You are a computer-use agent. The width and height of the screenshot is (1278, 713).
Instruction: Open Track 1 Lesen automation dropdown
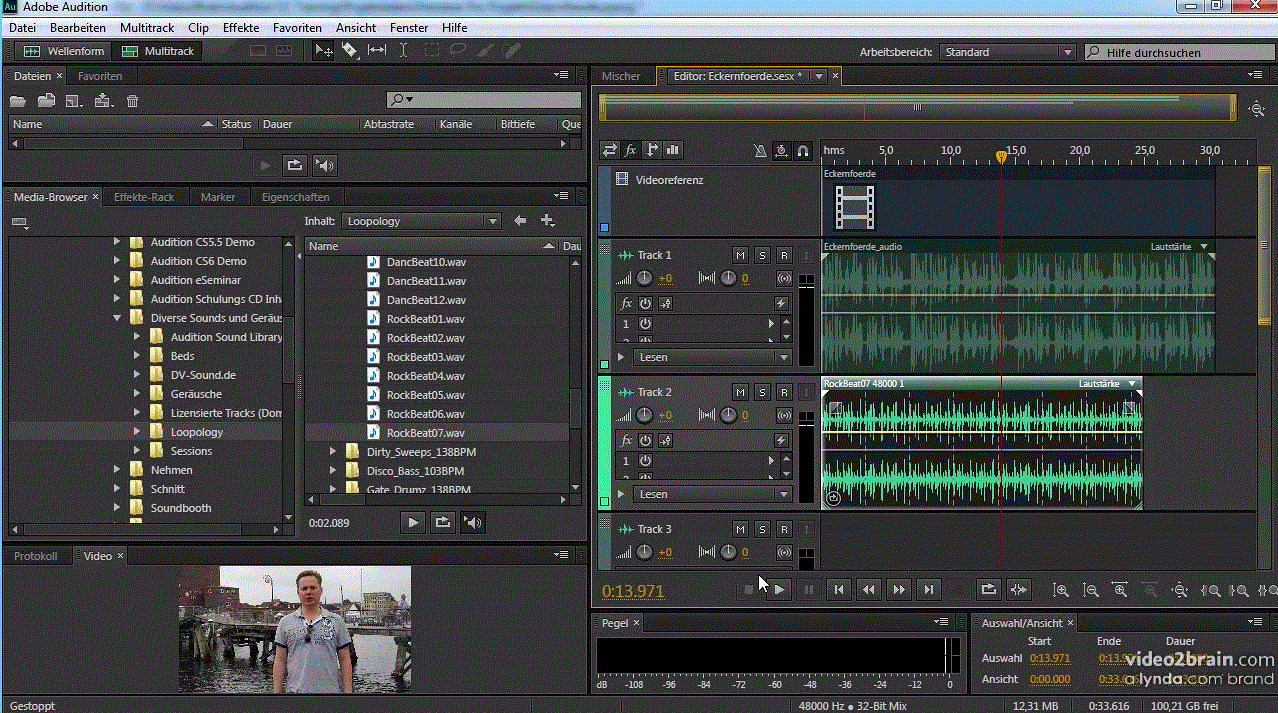point(712,357)
